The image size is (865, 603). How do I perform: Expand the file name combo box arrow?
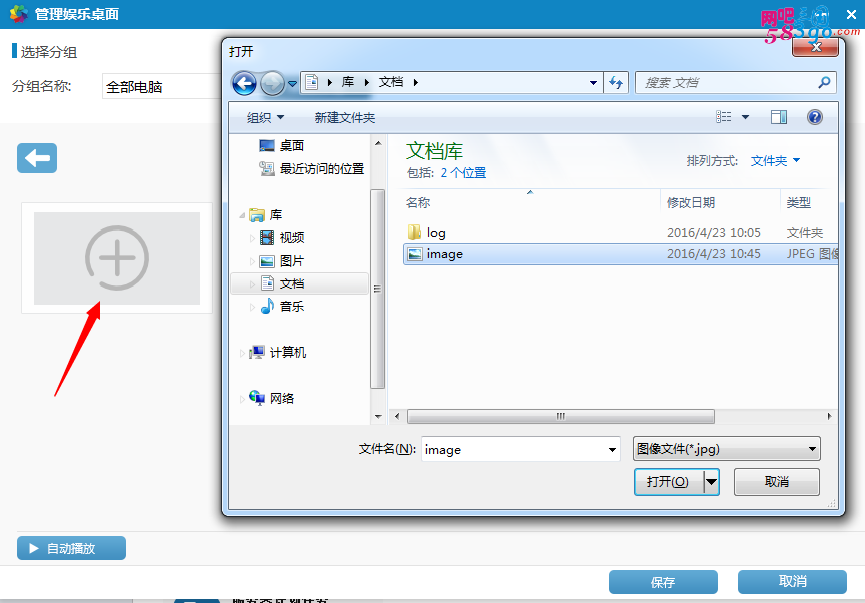tap(612, 450)
